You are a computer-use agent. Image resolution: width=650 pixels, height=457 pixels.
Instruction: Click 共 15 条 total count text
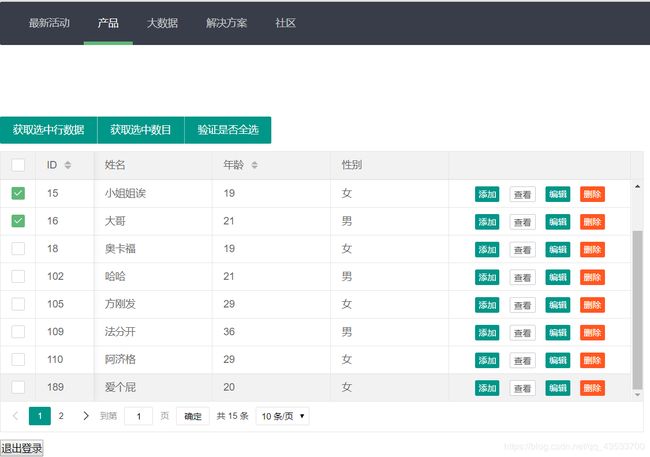pyautogui.click(x=232, y=416)
